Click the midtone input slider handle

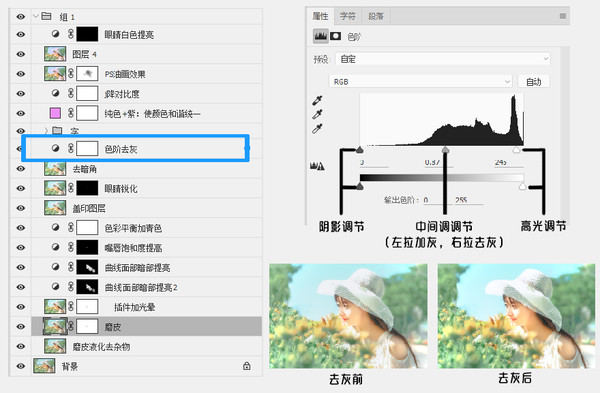445,150
